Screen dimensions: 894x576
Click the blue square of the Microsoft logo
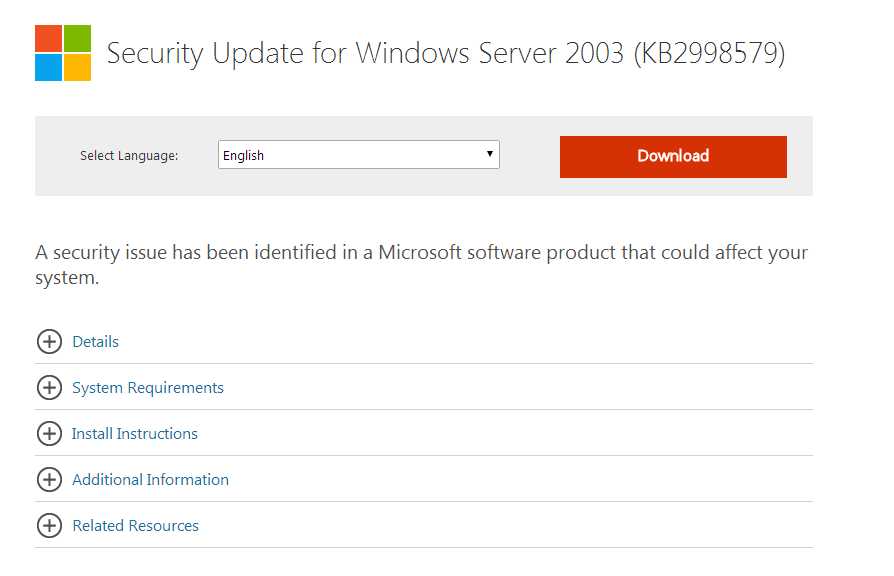pos(48,67)
